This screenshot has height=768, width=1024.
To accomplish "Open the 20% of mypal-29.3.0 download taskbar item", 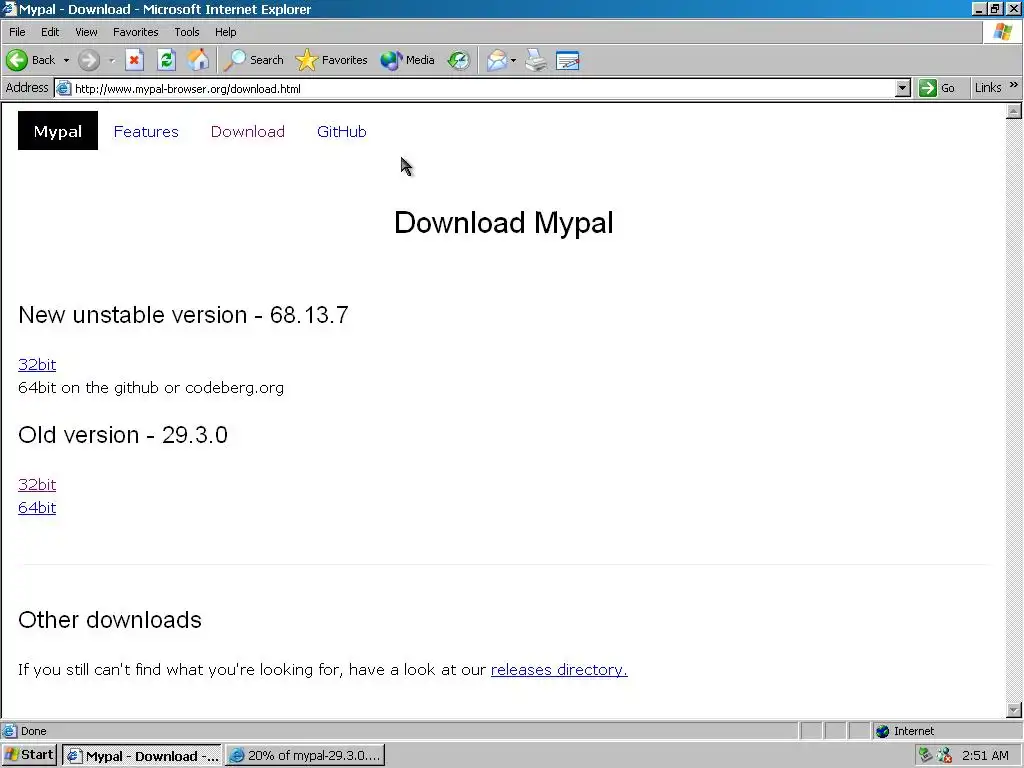I will coord(306,756).
